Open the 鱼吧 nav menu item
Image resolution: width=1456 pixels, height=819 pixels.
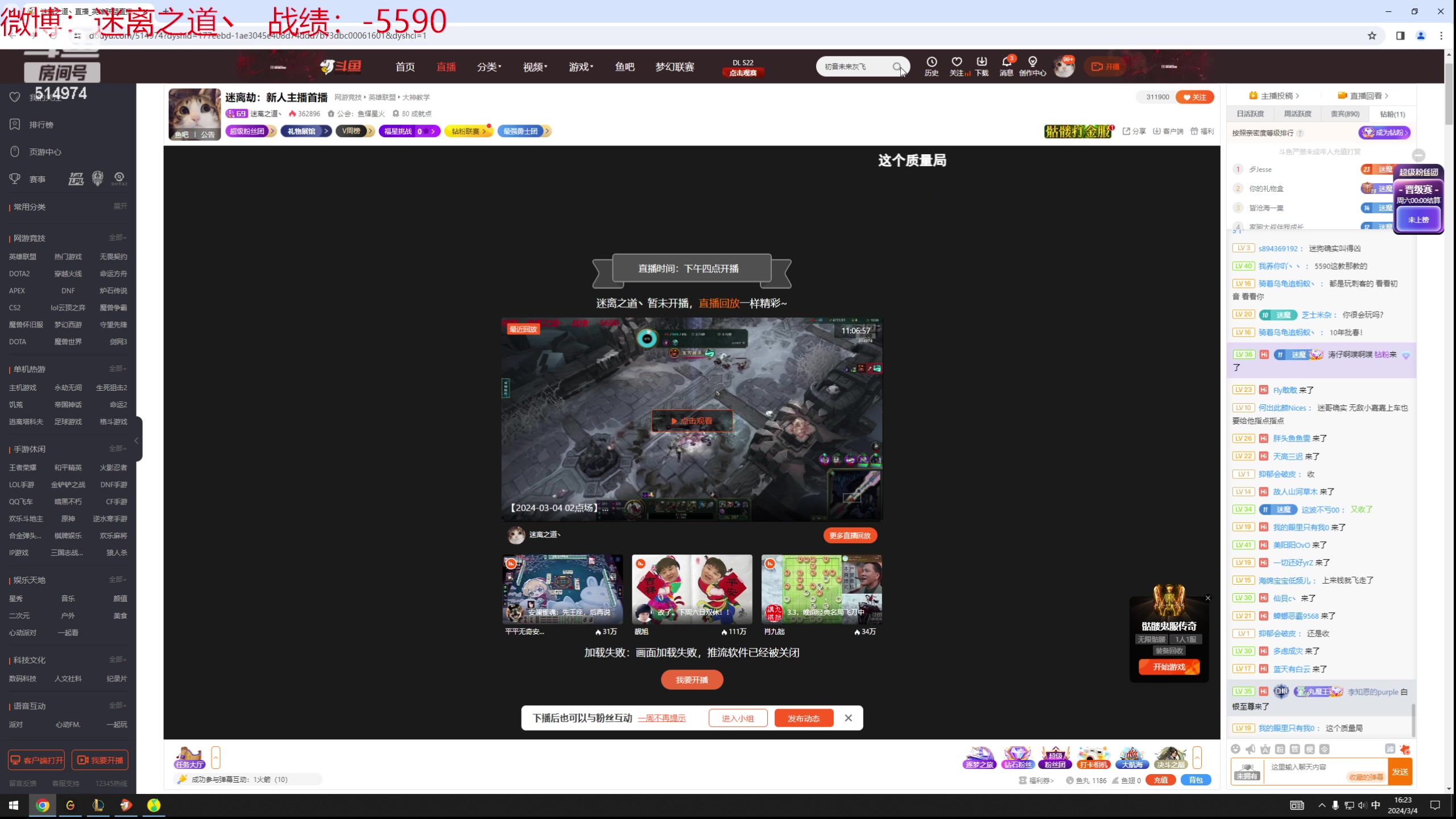coord(624,67)
